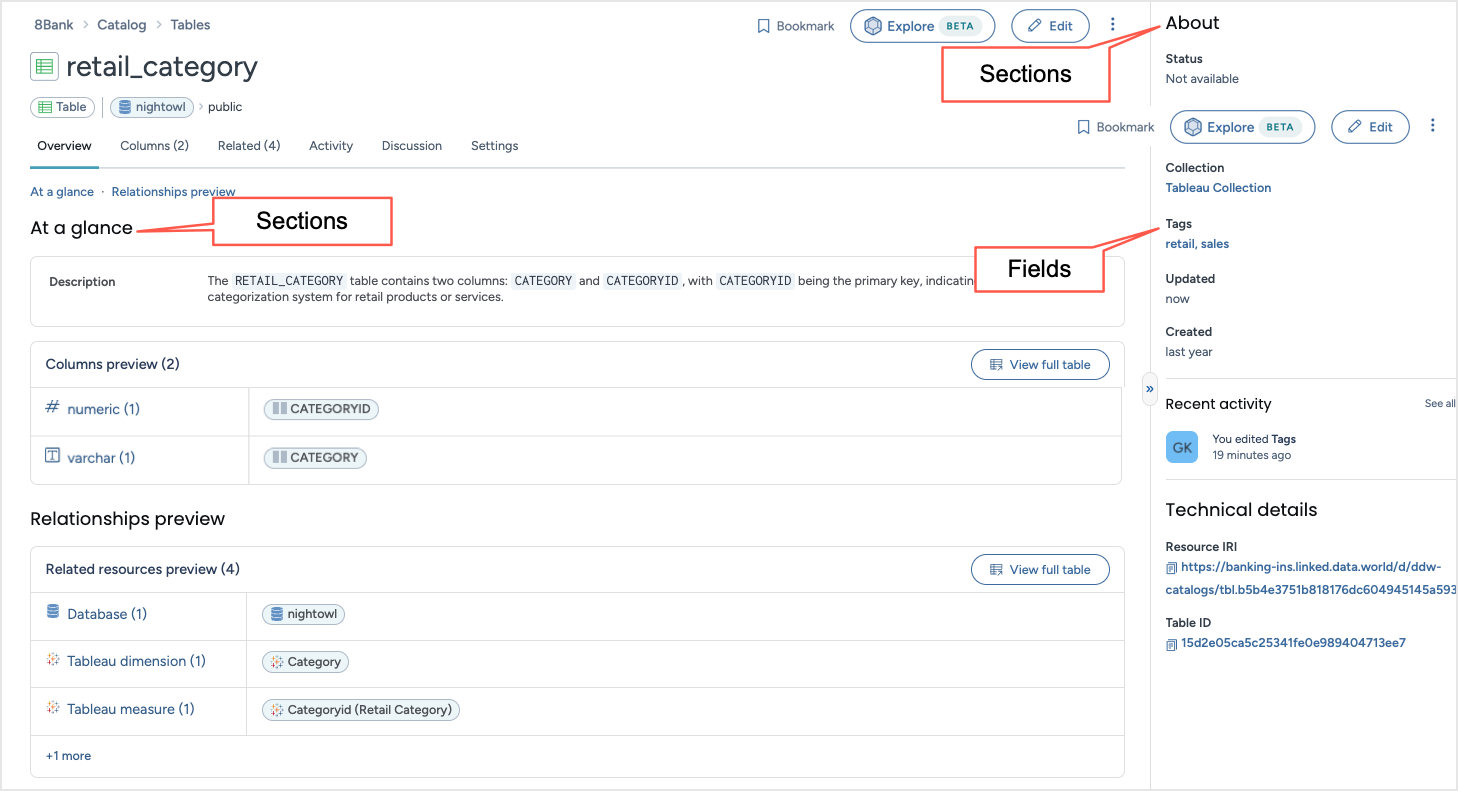Open the Edit dropdown in the About panel

point(1370,127)
